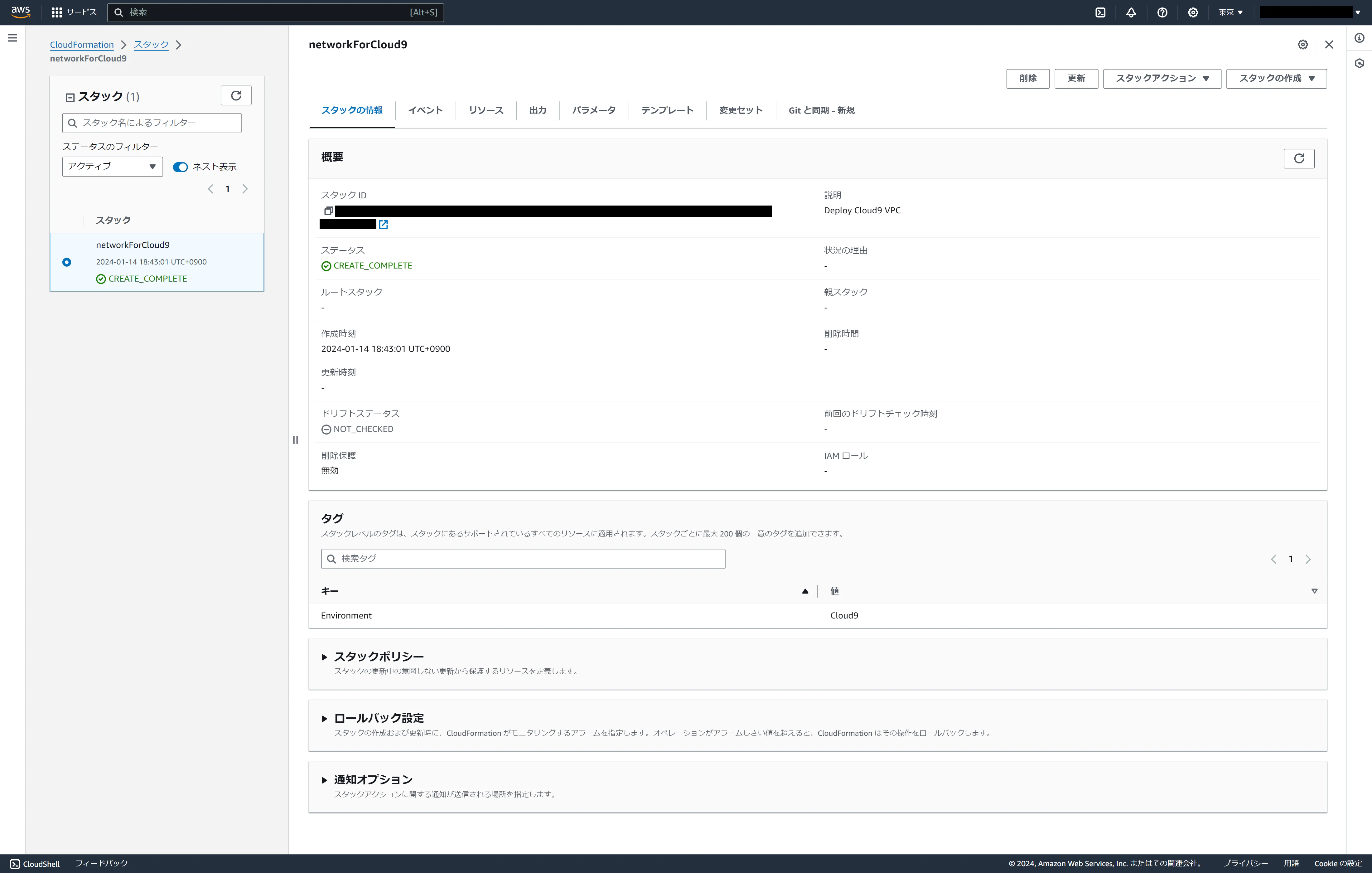Toggle the ネスト表示 switch
1372x873 pixels.
coord(180,167)
